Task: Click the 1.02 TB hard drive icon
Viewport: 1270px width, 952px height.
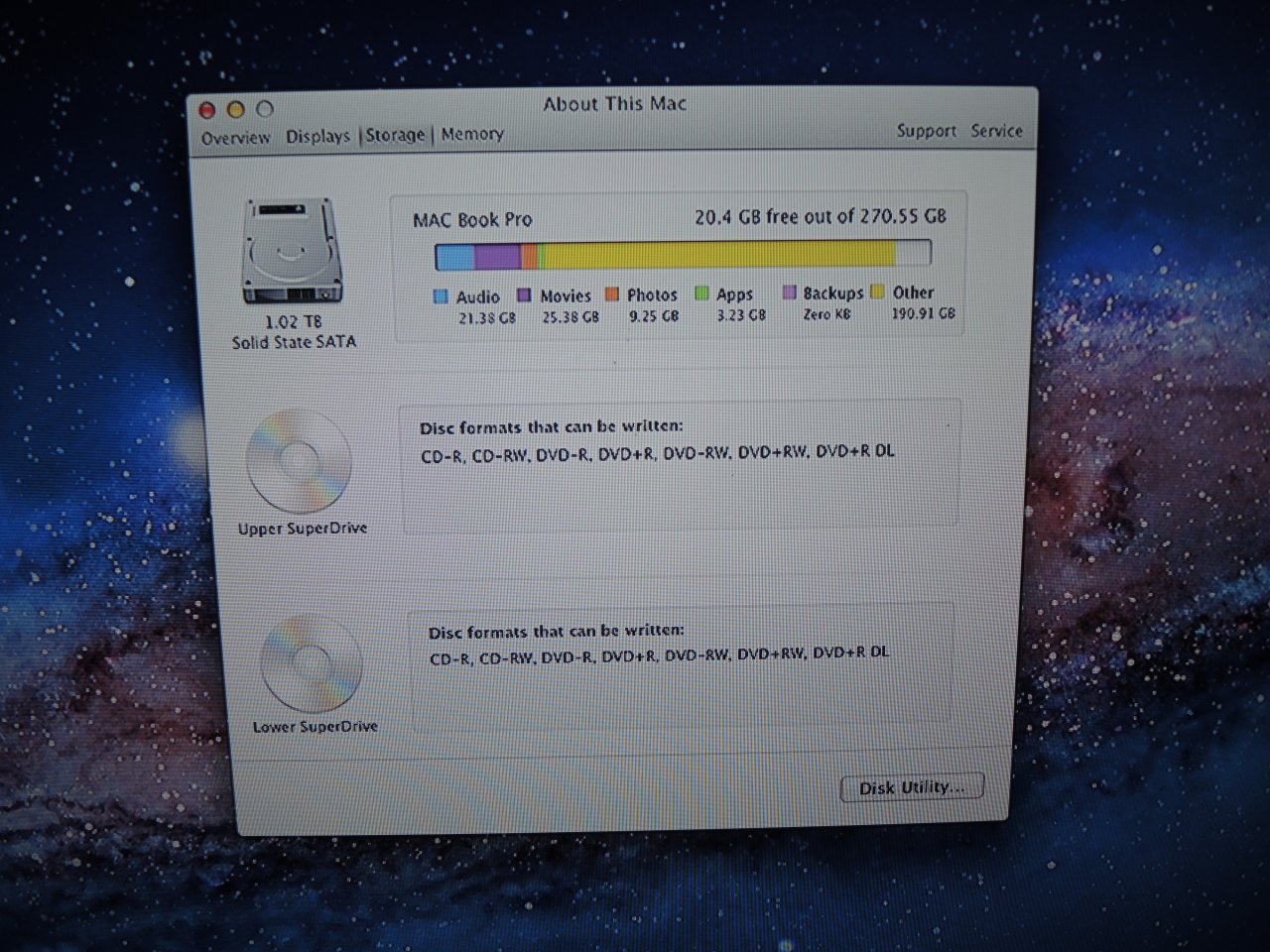Action: click(293, 252)
